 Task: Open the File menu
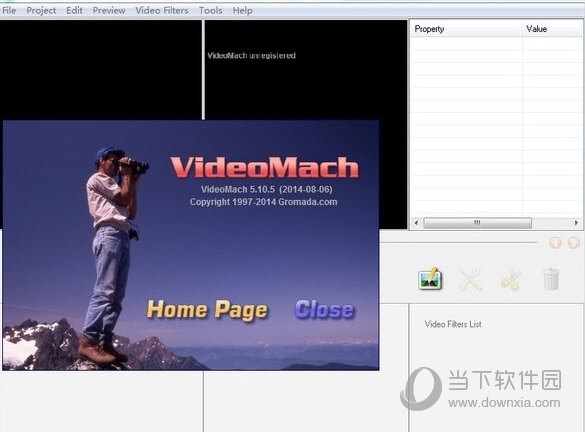point(9,10)
